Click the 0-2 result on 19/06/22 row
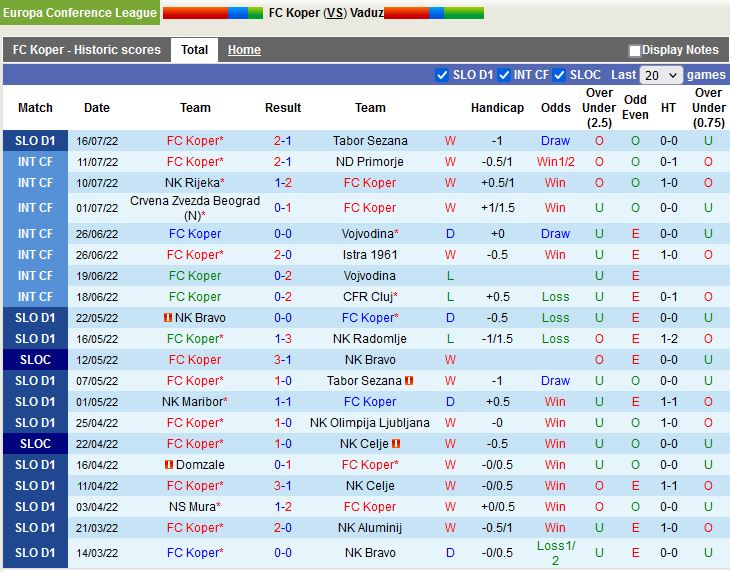 (283, 276)
